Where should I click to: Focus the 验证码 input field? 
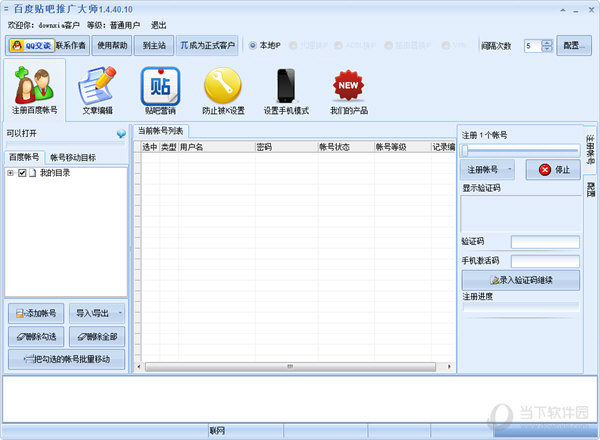[x=545, y=242]
